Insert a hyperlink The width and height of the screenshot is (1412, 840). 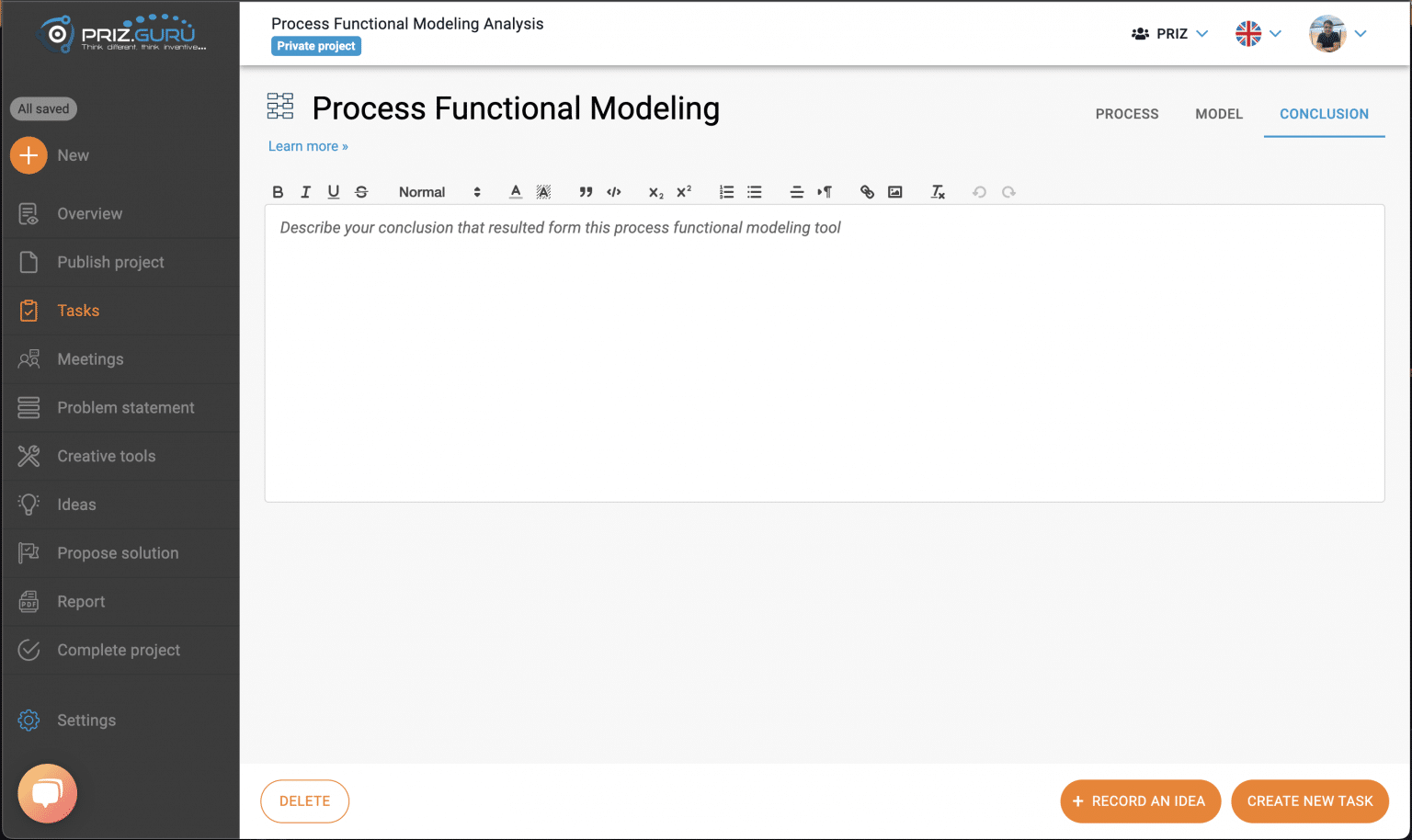point(867,192)
